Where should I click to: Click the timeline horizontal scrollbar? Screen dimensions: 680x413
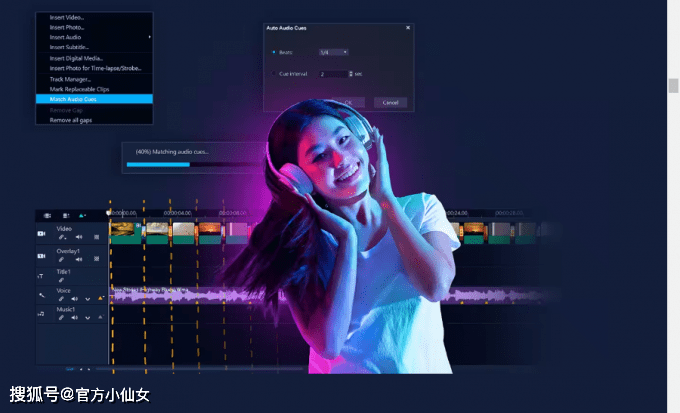tap(199, 369)
